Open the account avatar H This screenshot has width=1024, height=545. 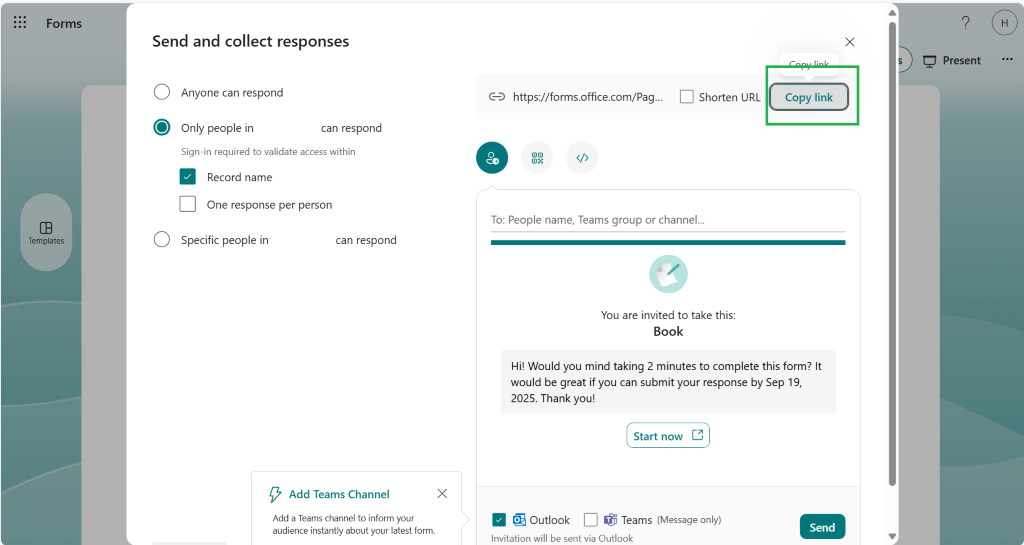pyautogui.click(x=1004, y=23)
